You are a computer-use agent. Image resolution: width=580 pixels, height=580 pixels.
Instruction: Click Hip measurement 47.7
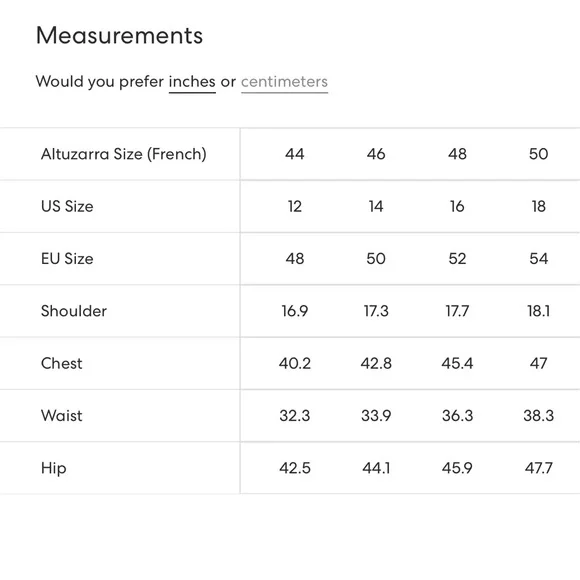click(x=539, y=468)
